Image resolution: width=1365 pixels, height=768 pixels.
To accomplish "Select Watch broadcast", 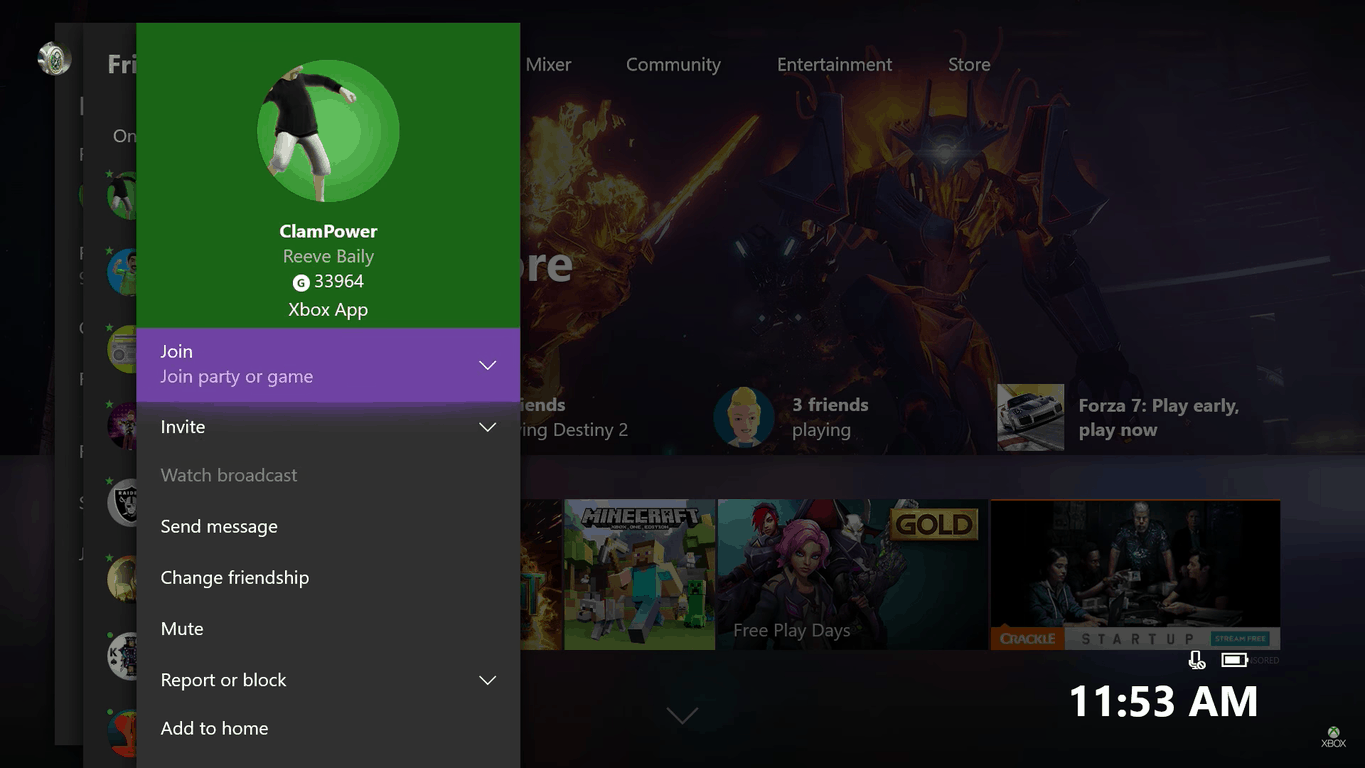I will point(328,476).
